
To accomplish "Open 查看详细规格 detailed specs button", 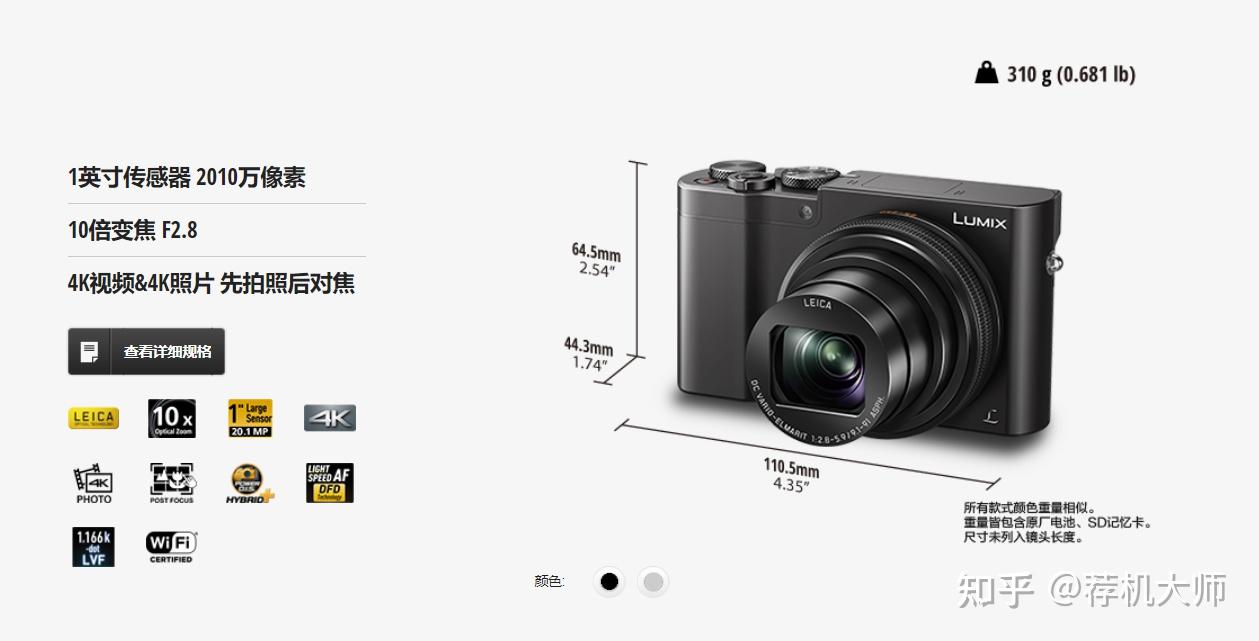I will [x=146, y=352].
